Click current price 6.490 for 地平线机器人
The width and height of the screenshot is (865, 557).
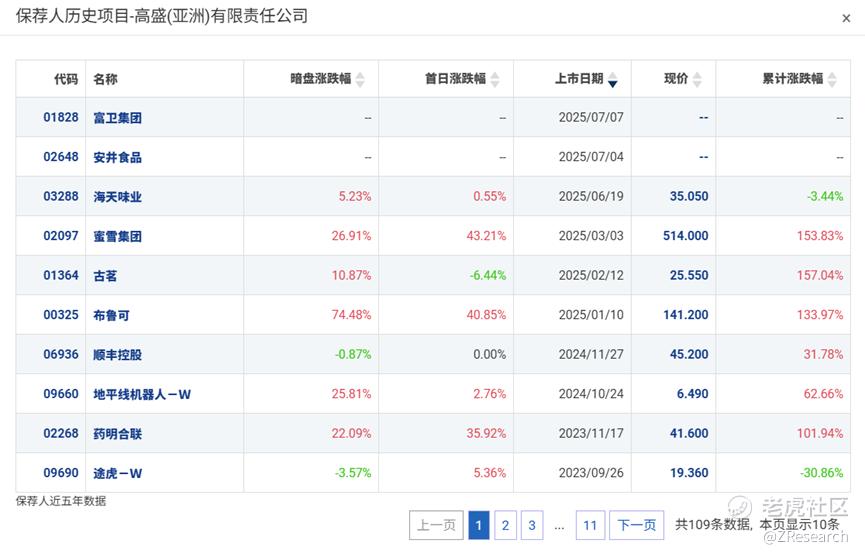(693, 394)
